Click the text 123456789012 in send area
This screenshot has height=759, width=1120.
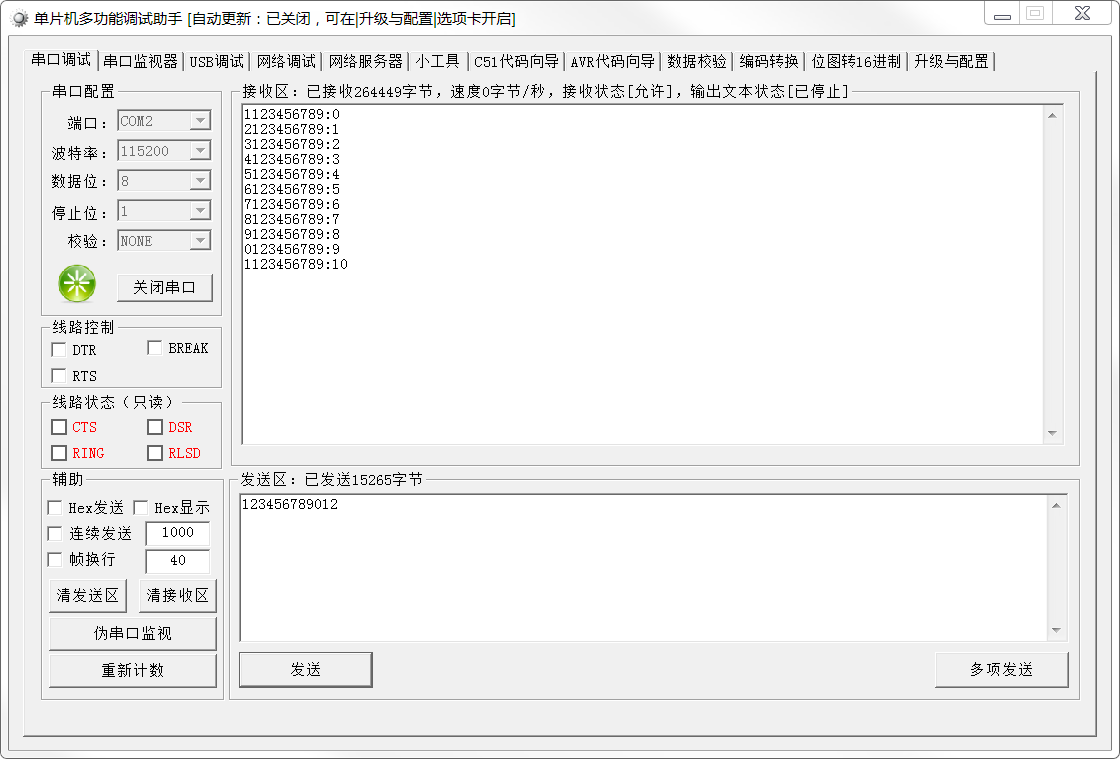(290, 504)
